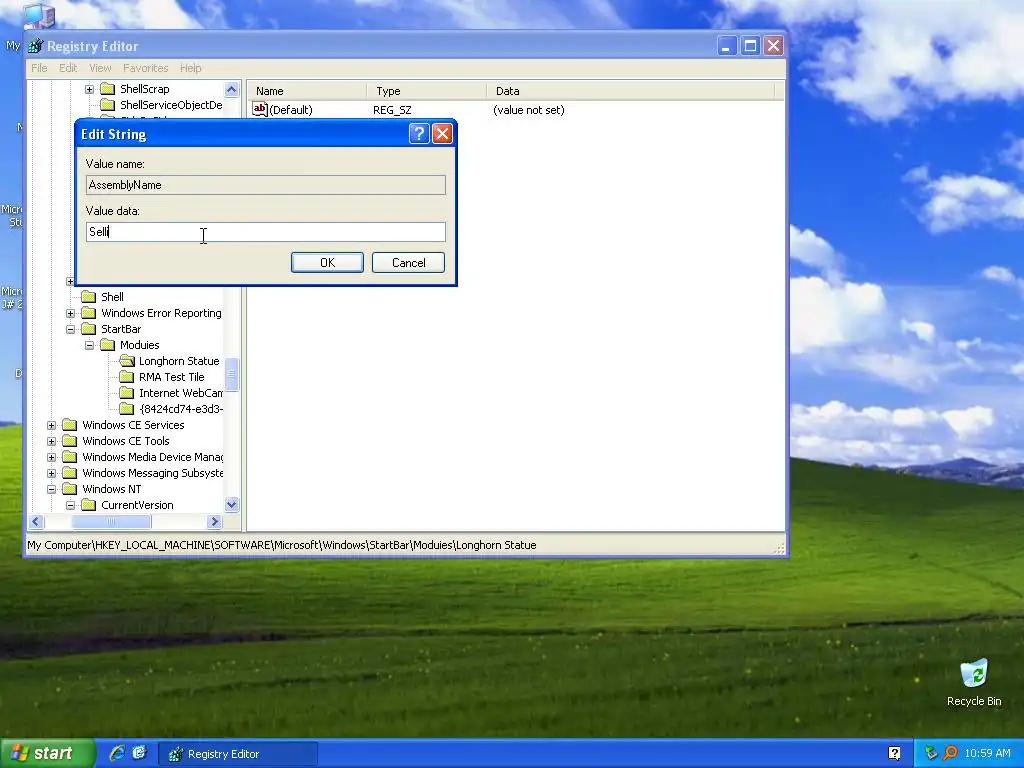
Task: Click the tree pane scroll down arrow
Action: pos(232,505)
